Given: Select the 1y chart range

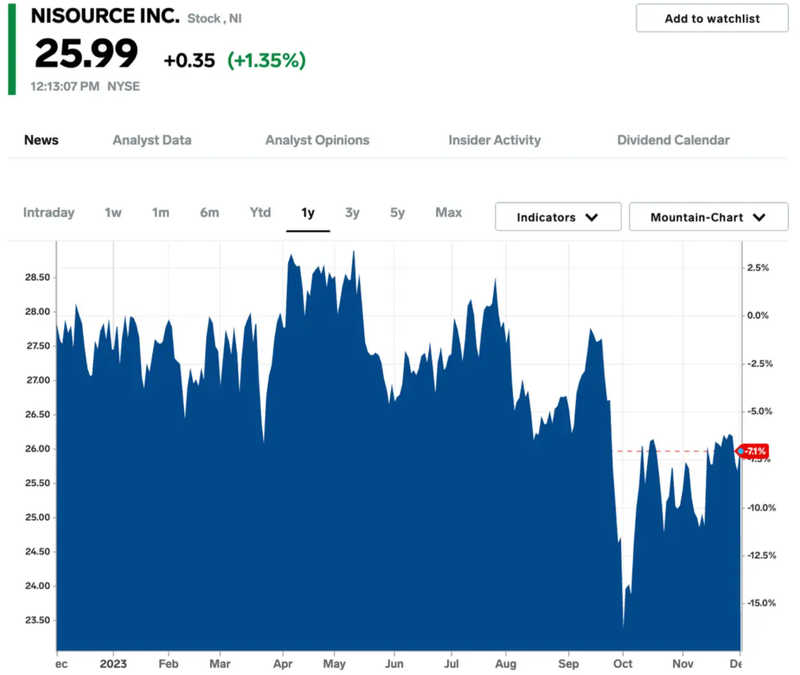Looking at the screenshot, I should click(x=308, y=212).
